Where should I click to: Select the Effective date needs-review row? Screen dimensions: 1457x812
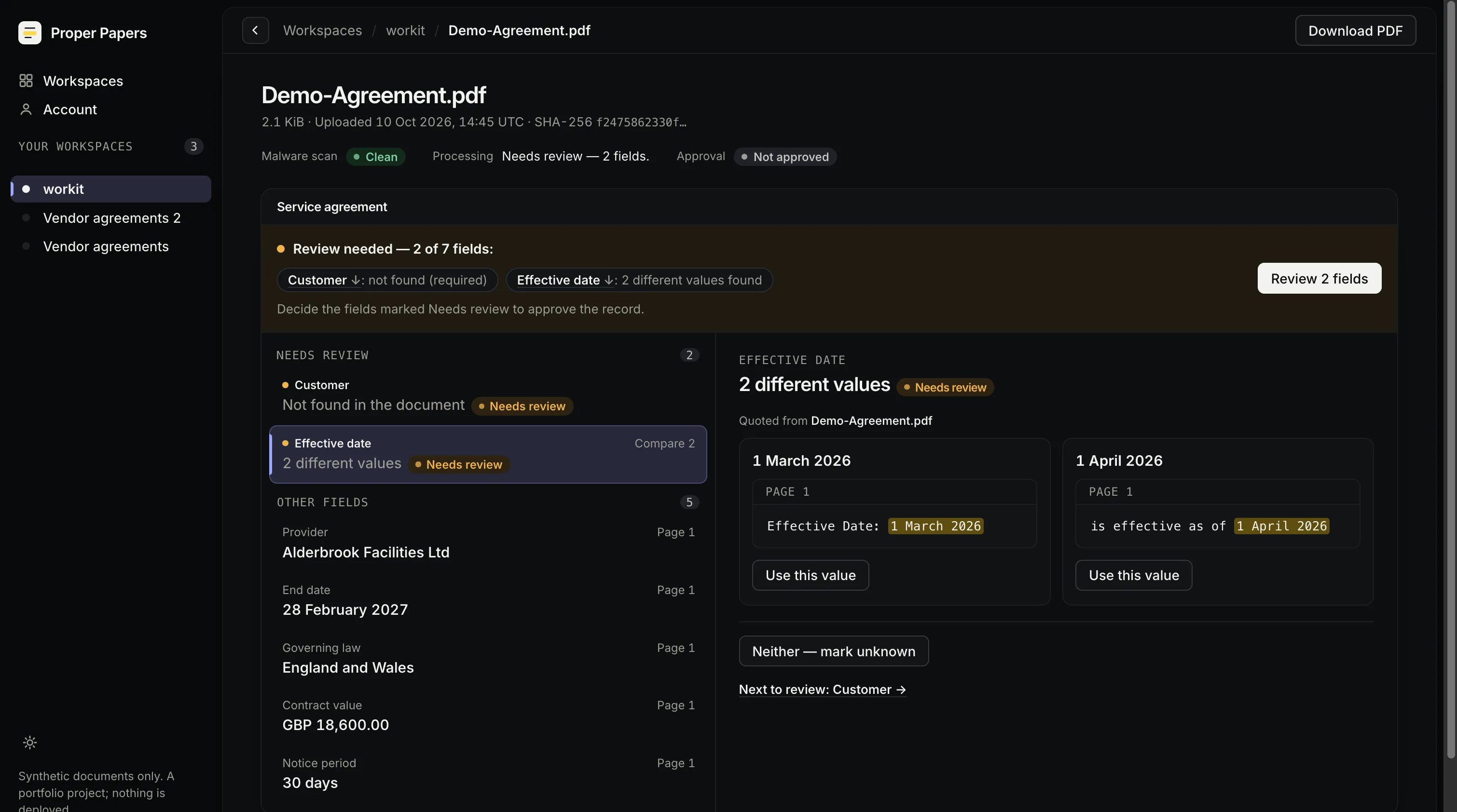[488, 454]
